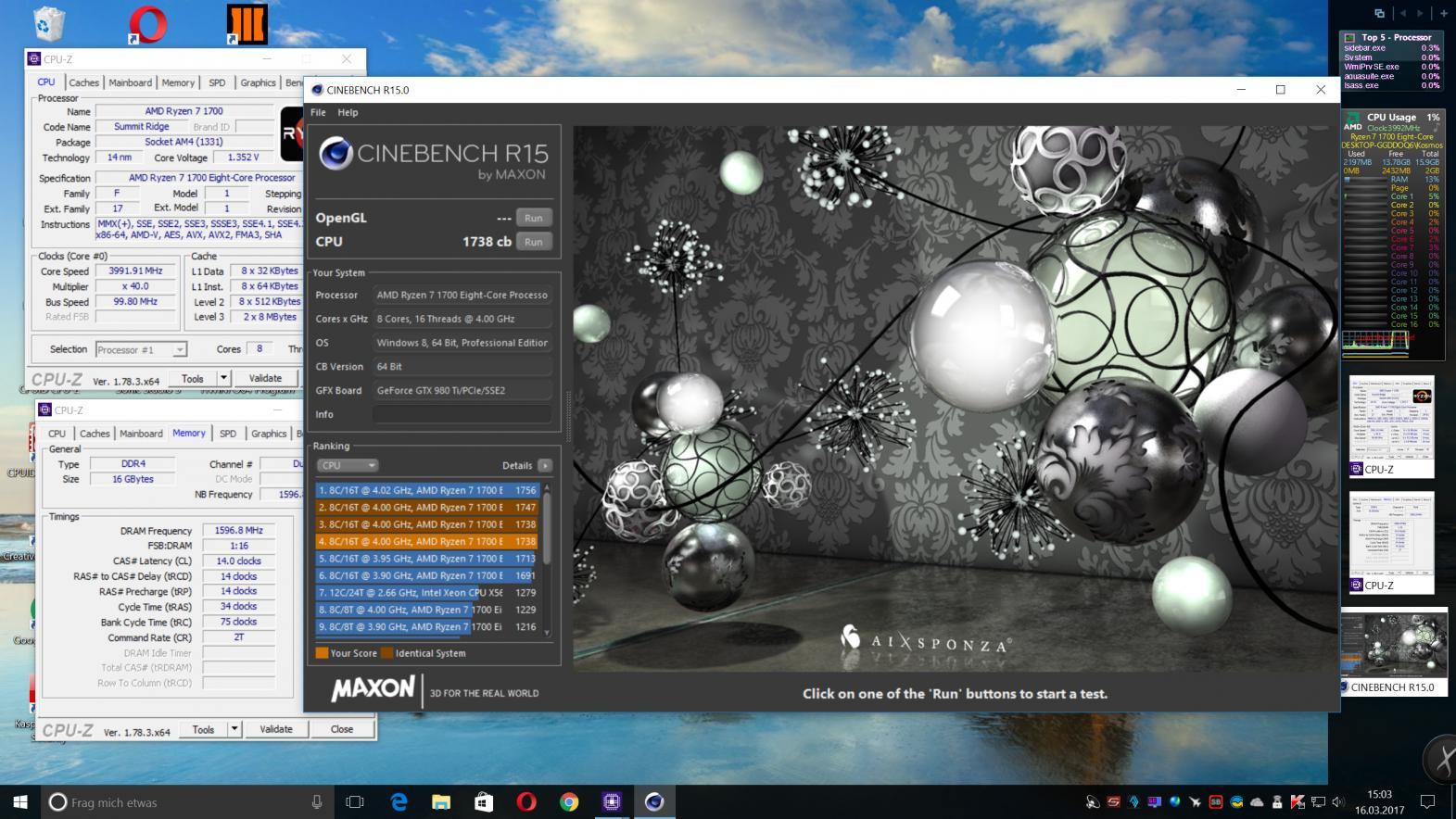Select ranking row 1 at 4.02 GHz
Screen dimensions: 1456x819
click(x=427, y=490)
